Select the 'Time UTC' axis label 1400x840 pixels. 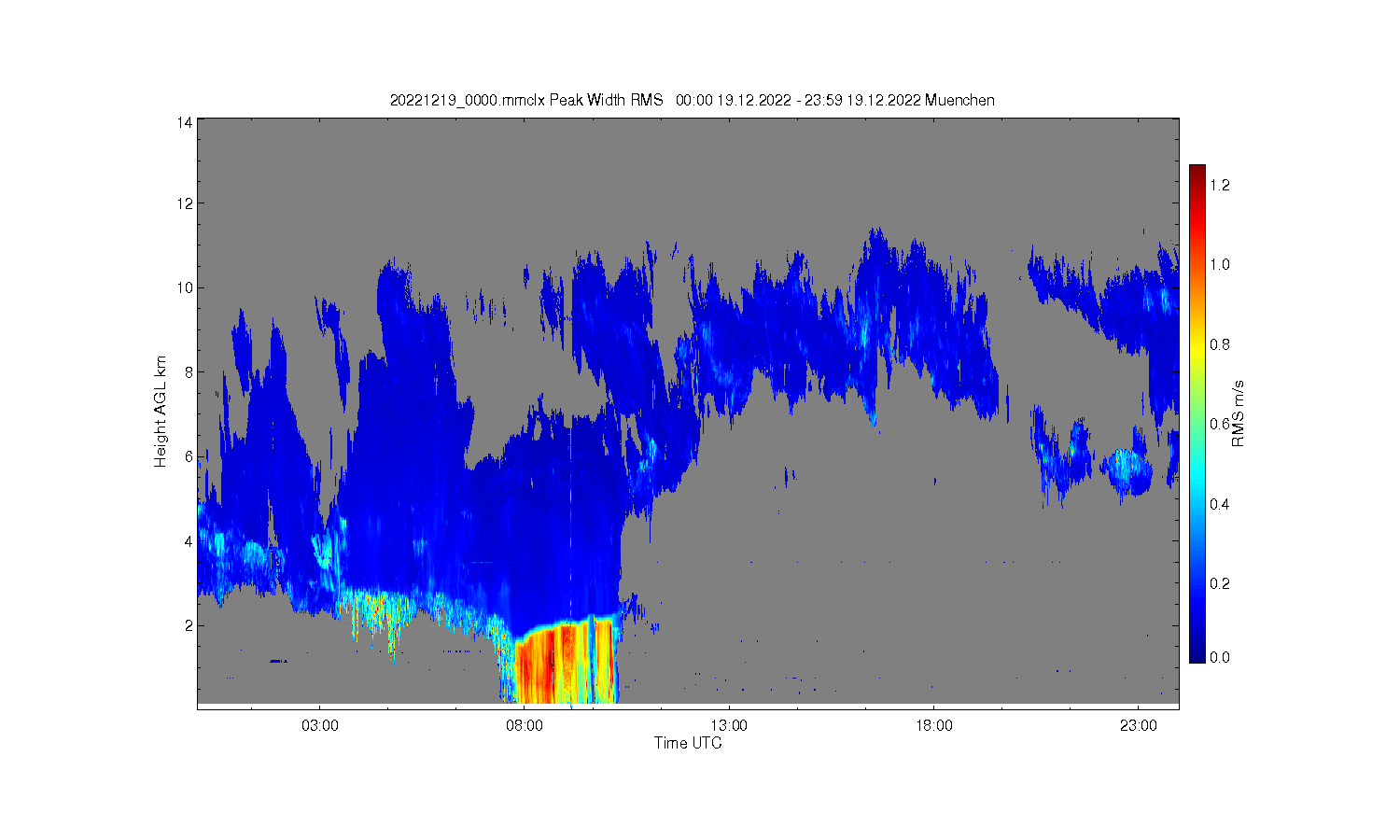tap(688, 743)
